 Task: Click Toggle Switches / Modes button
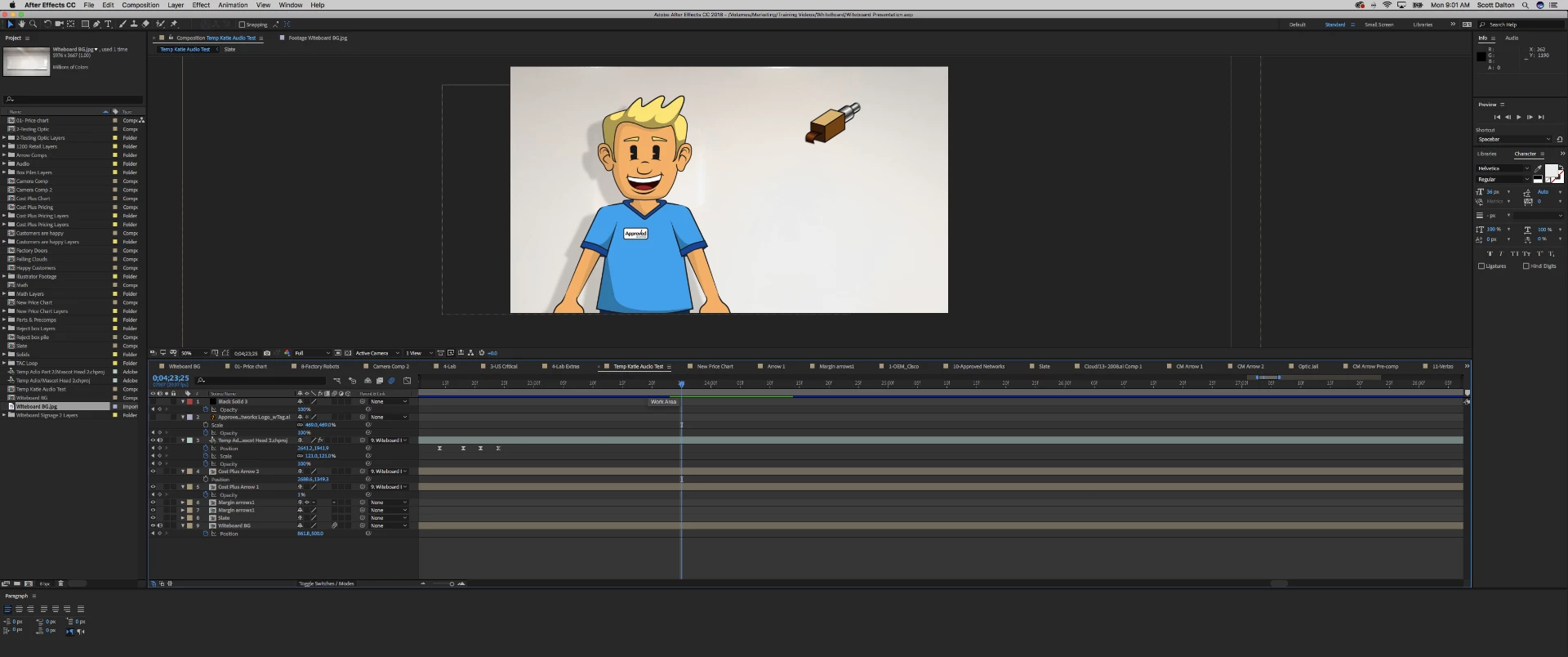coord(327,583)
